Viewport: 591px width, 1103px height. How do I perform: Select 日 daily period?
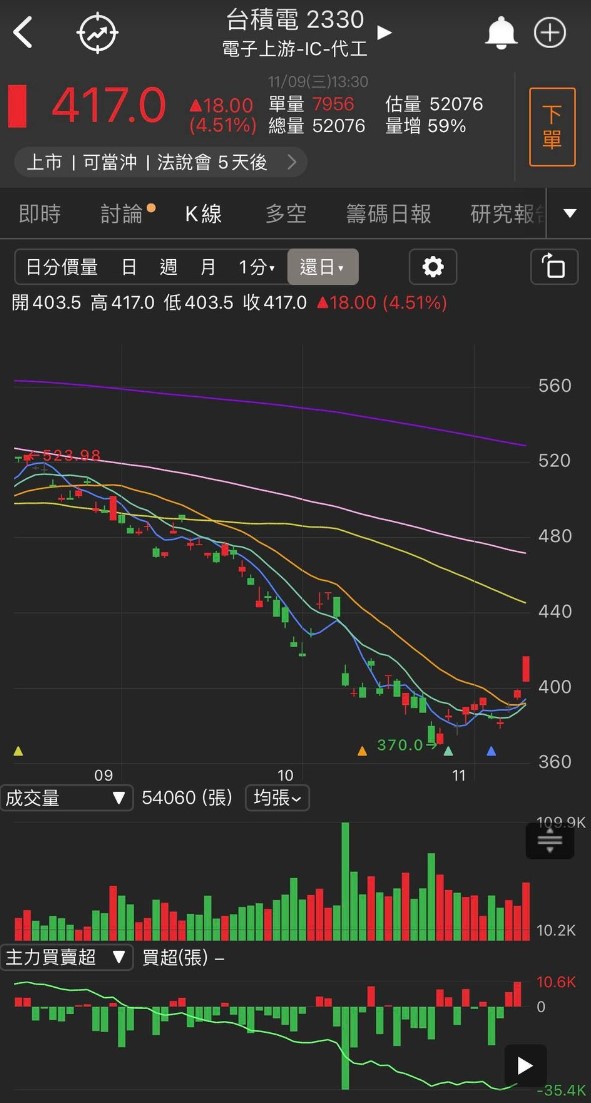(129, 267)
